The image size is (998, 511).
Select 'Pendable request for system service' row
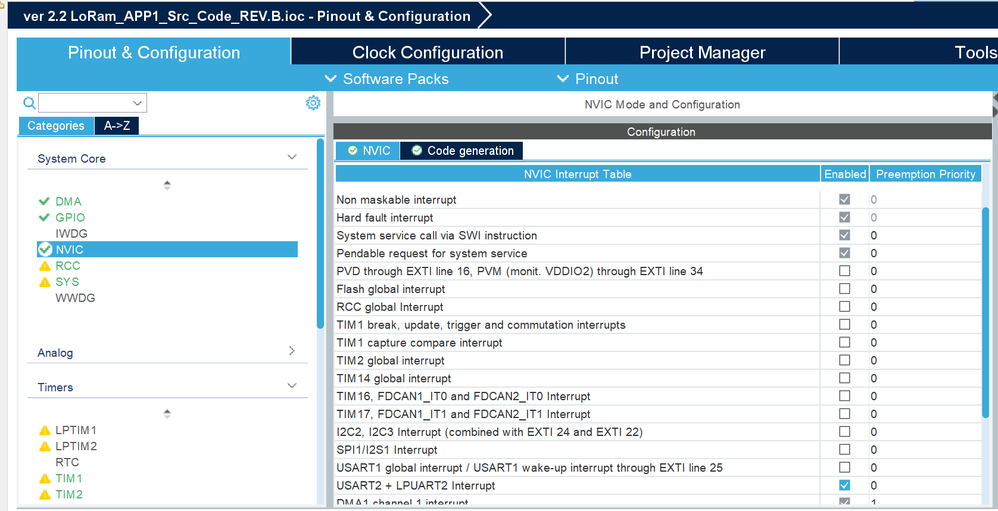tap(577, 253)
